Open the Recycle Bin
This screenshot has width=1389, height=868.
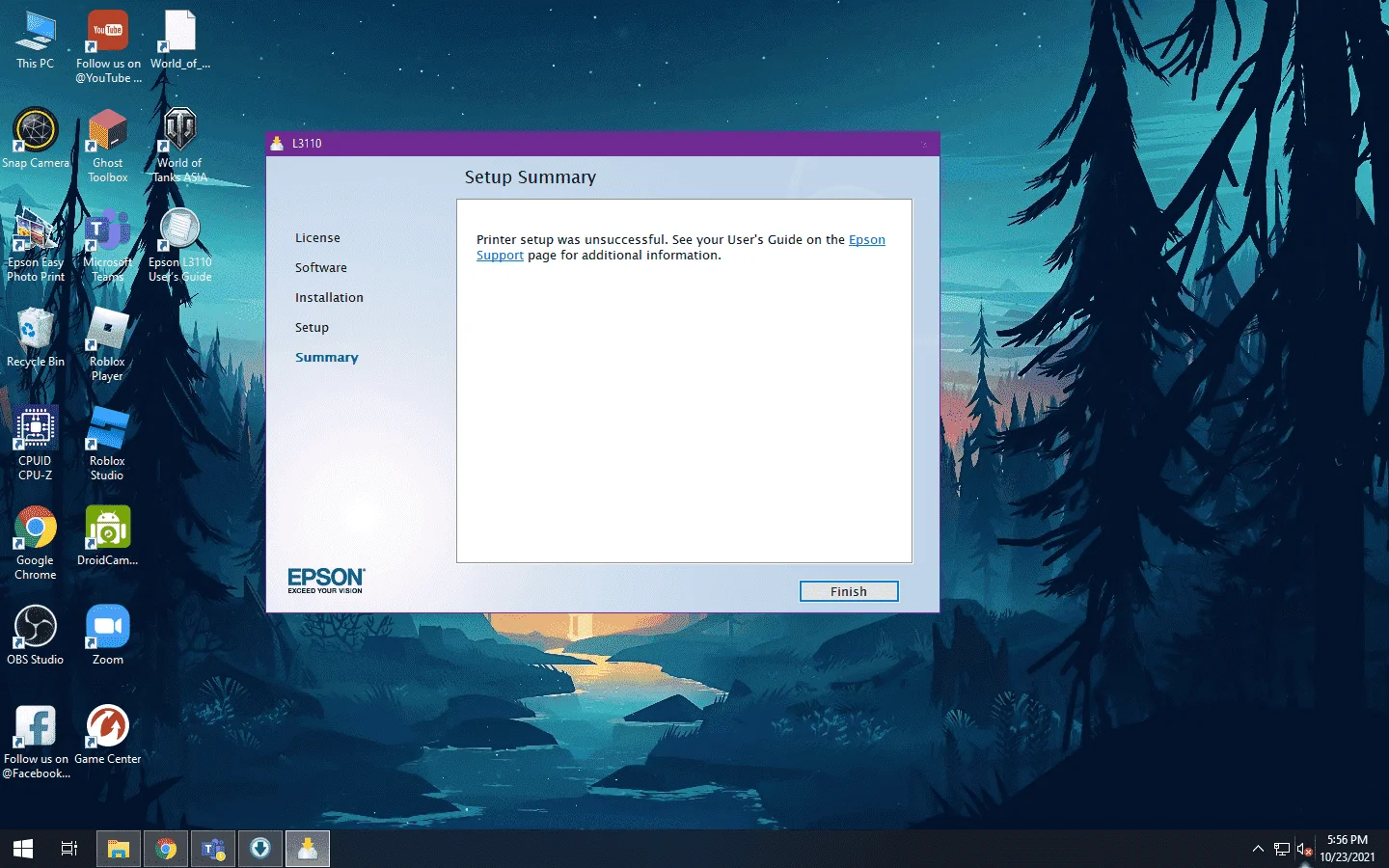click(36, 338)
